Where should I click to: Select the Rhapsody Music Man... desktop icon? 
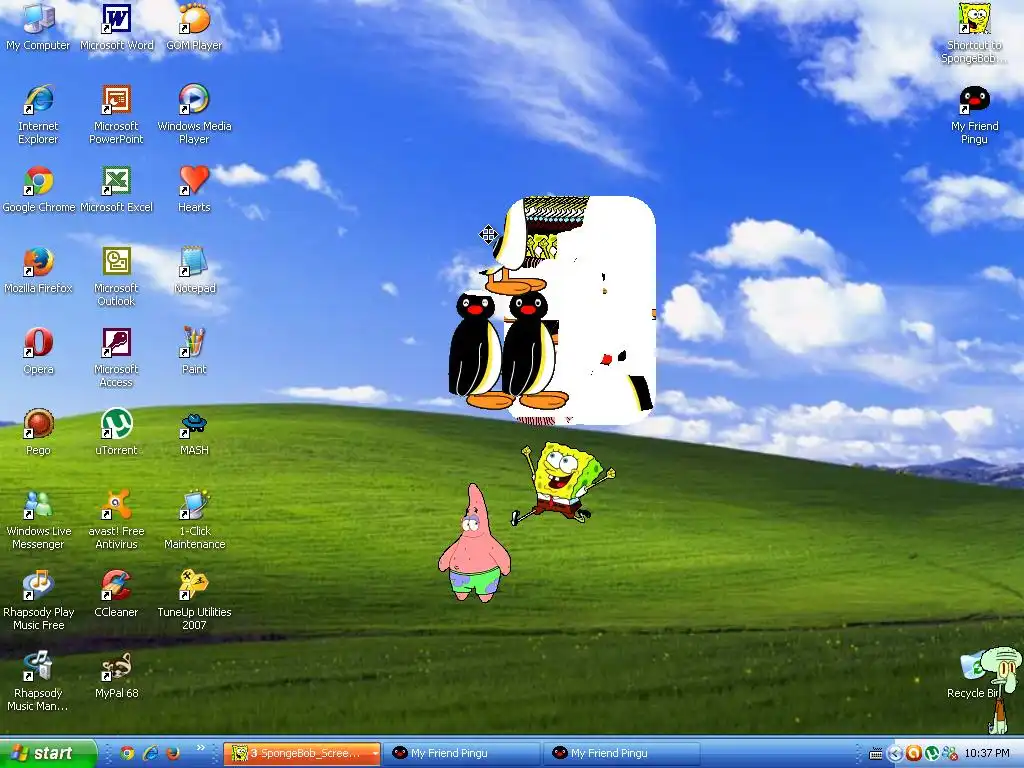[x=38, y=681]
